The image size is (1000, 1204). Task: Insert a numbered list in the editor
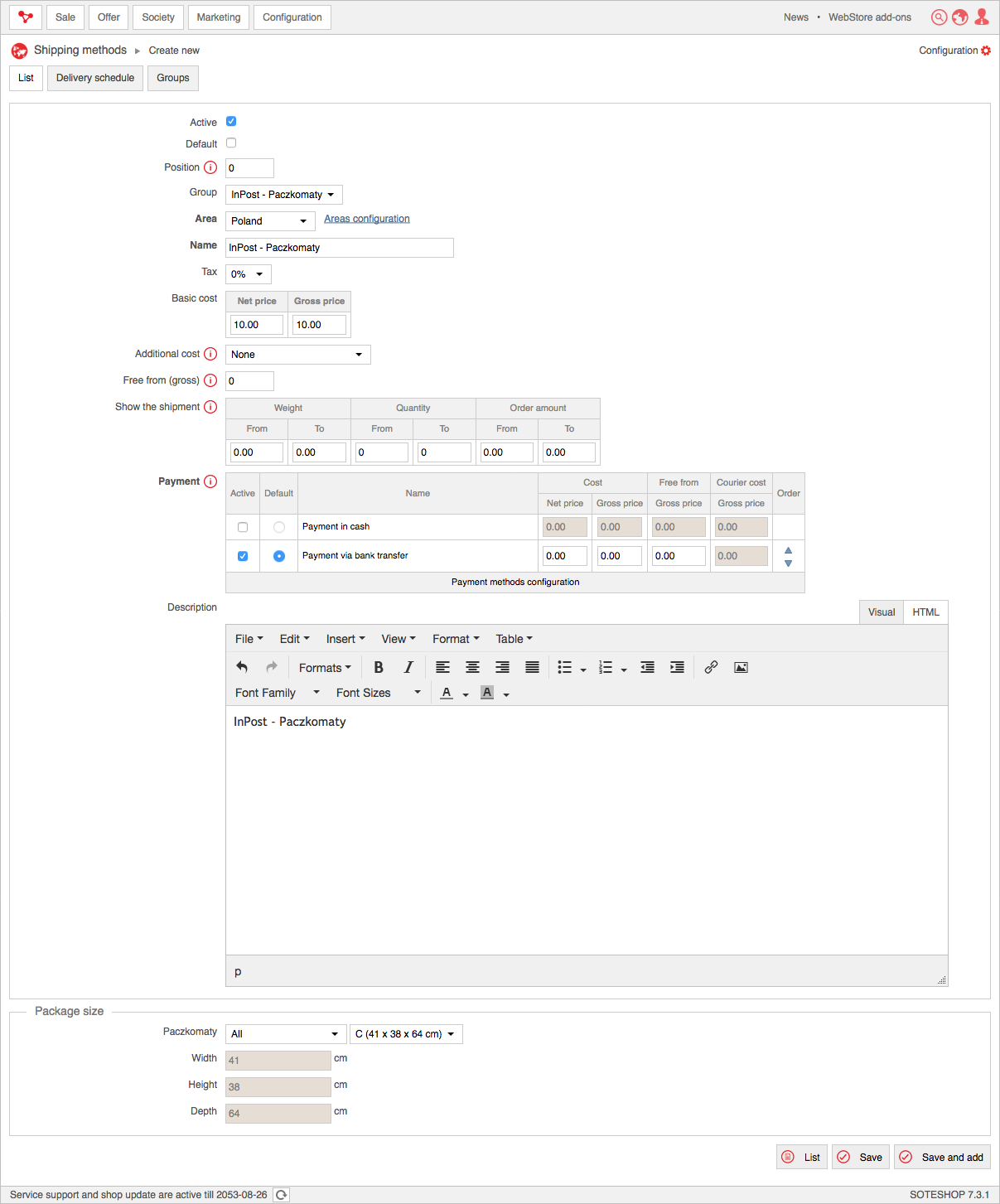coord(606,667)
